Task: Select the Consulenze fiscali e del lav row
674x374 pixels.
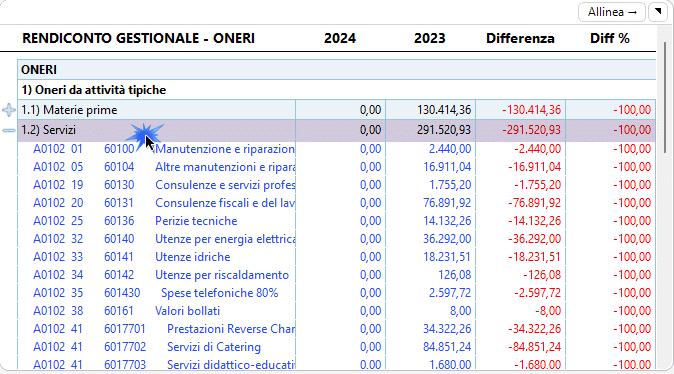Action: click(x=337, y=203)
